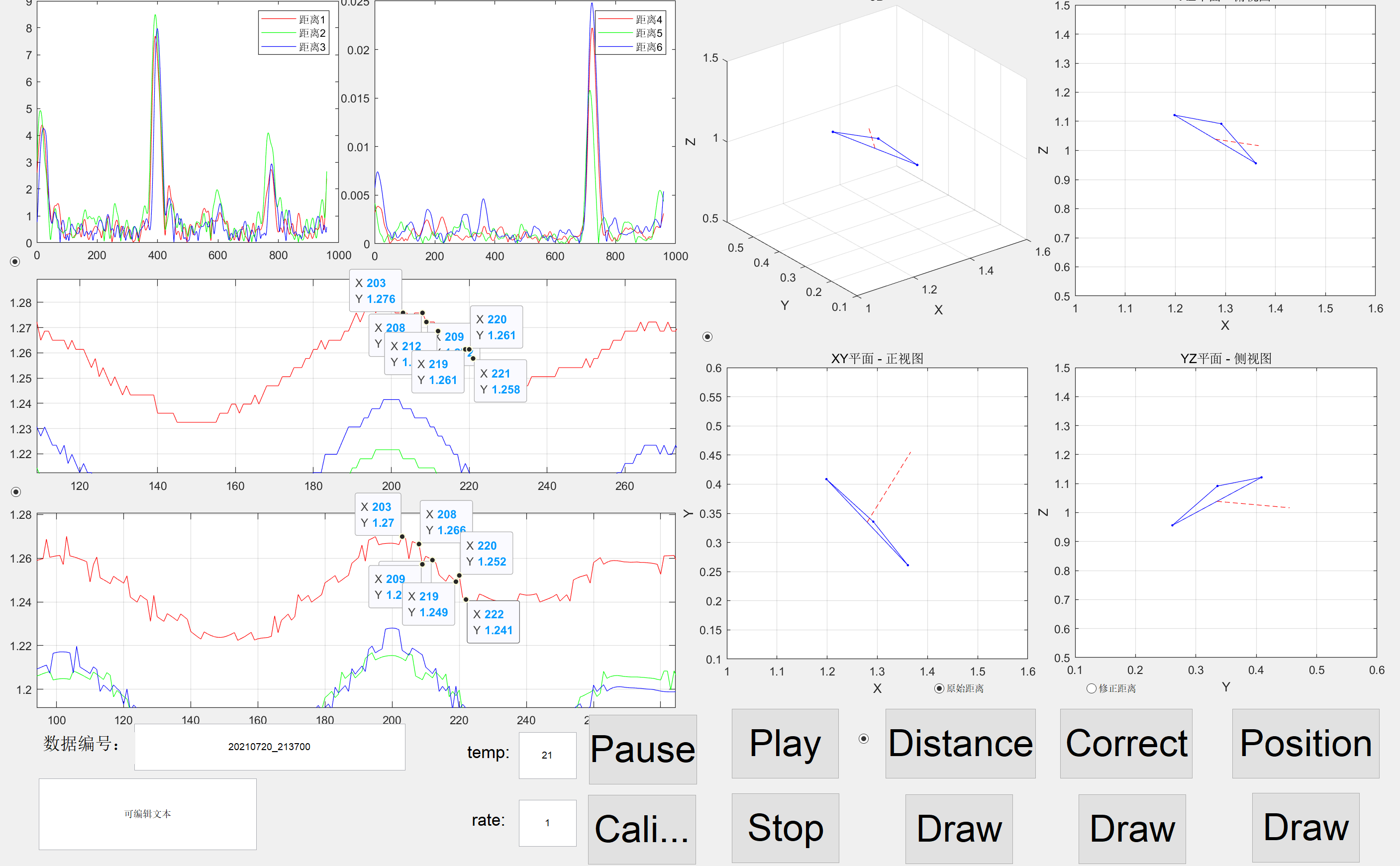
Task: Click the Draw button under Position
Action: (x=1305, y=827)
